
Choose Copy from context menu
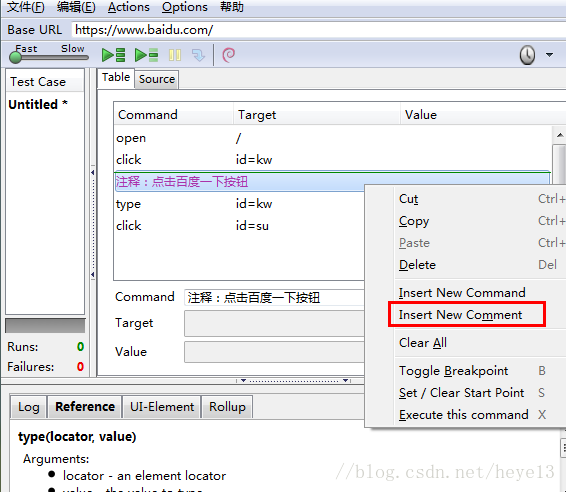[x=480, y=221]
